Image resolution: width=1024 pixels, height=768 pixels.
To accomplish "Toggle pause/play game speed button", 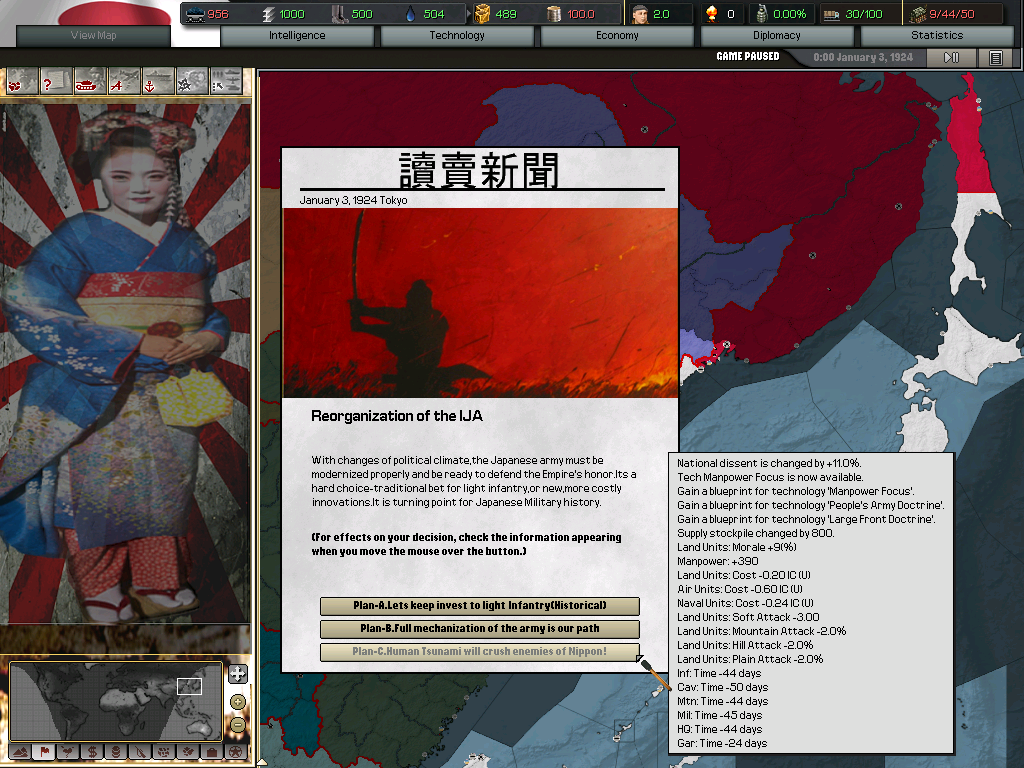I will (x=951, y=58).
